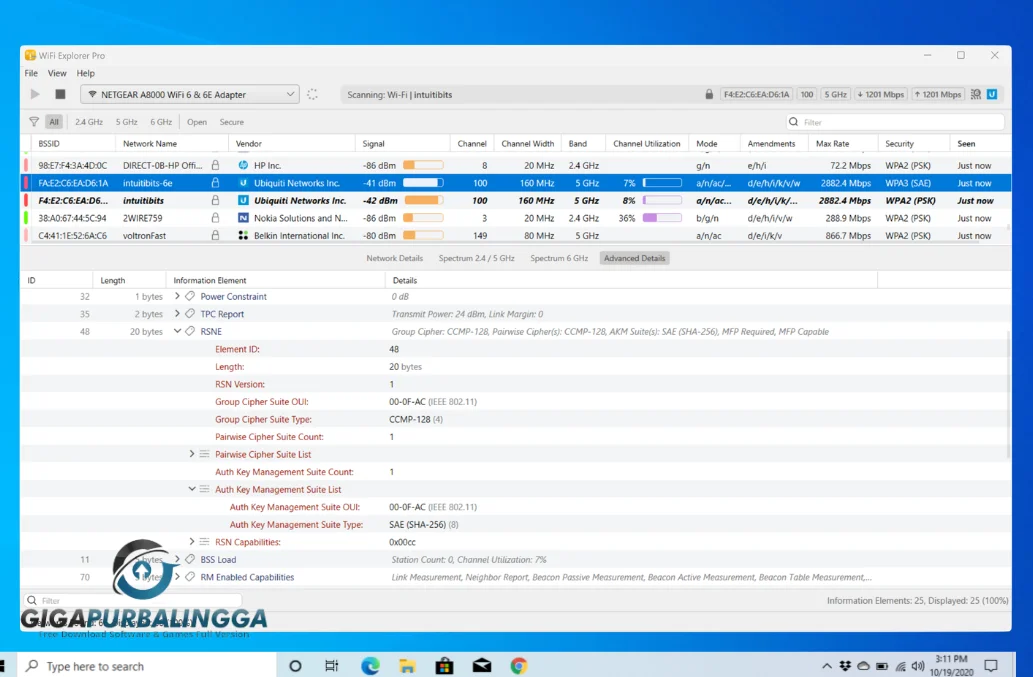Click the upload 1201 Mbps rate badge
Viewport: 1033px width, 677px height.
pyautogui.click(x=937, y=94)
